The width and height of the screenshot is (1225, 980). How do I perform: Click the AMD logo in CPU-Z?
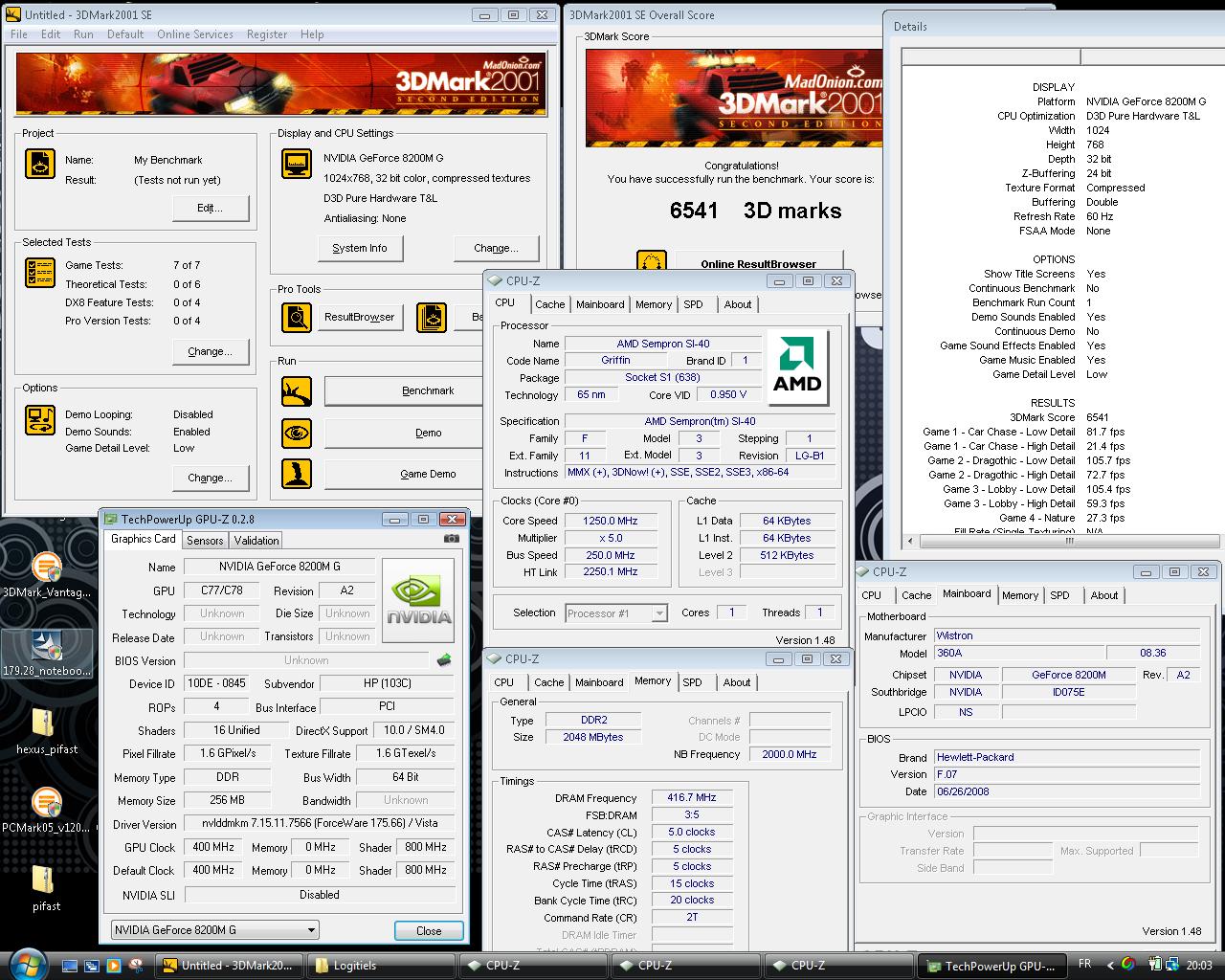[x=797, y=367]
